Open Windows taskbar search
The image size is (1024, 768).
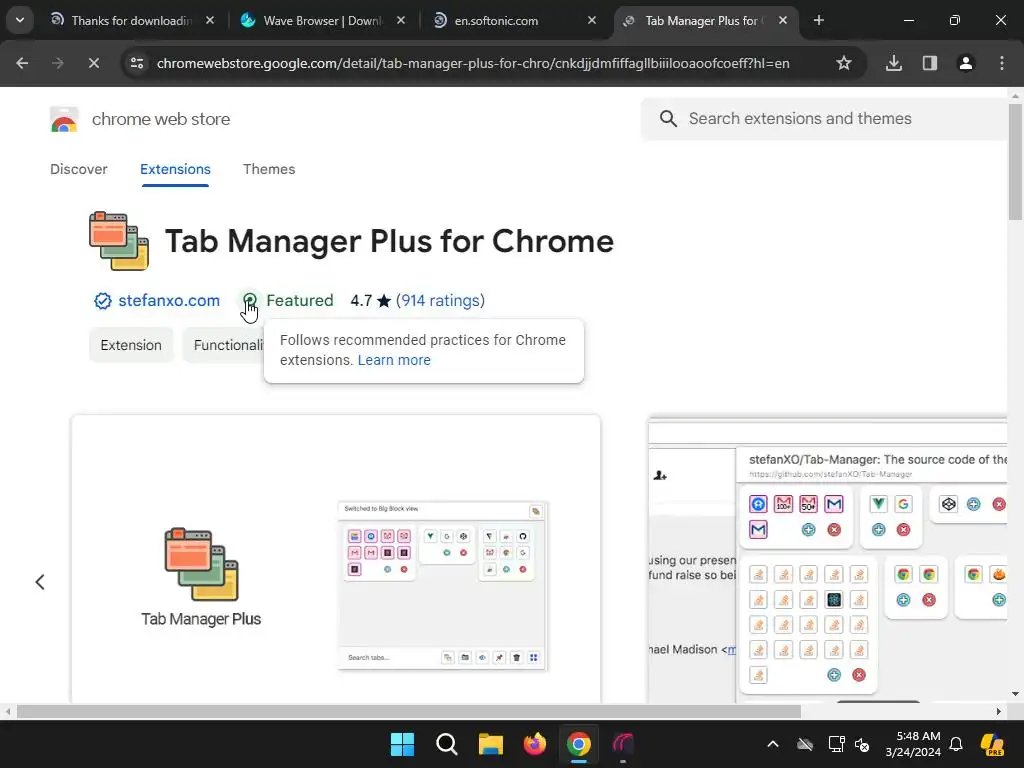(447, 744)
